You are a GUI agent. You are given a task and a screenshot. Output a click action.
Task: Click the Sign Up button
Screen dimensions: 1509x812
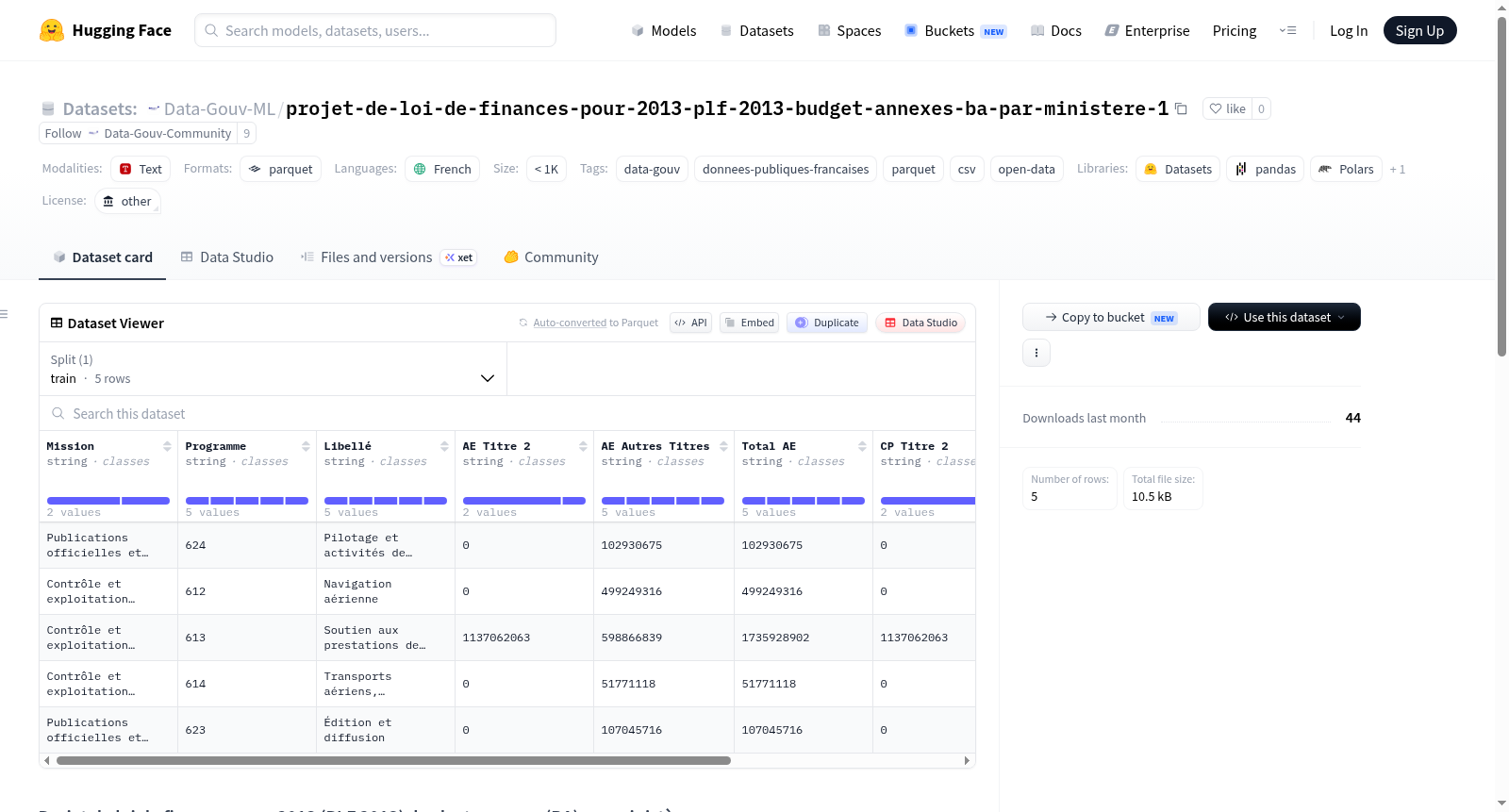point(1419,30)
